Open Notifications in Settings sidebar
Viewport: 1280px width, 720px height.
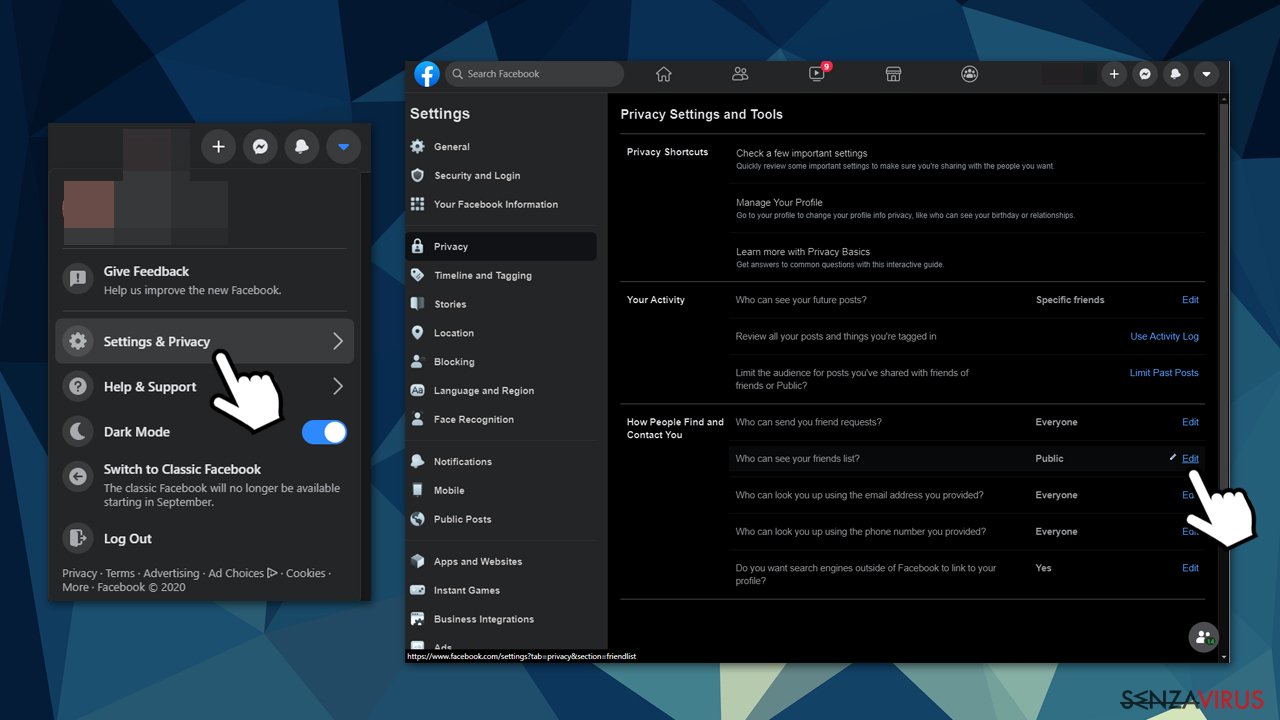point(500,462)
